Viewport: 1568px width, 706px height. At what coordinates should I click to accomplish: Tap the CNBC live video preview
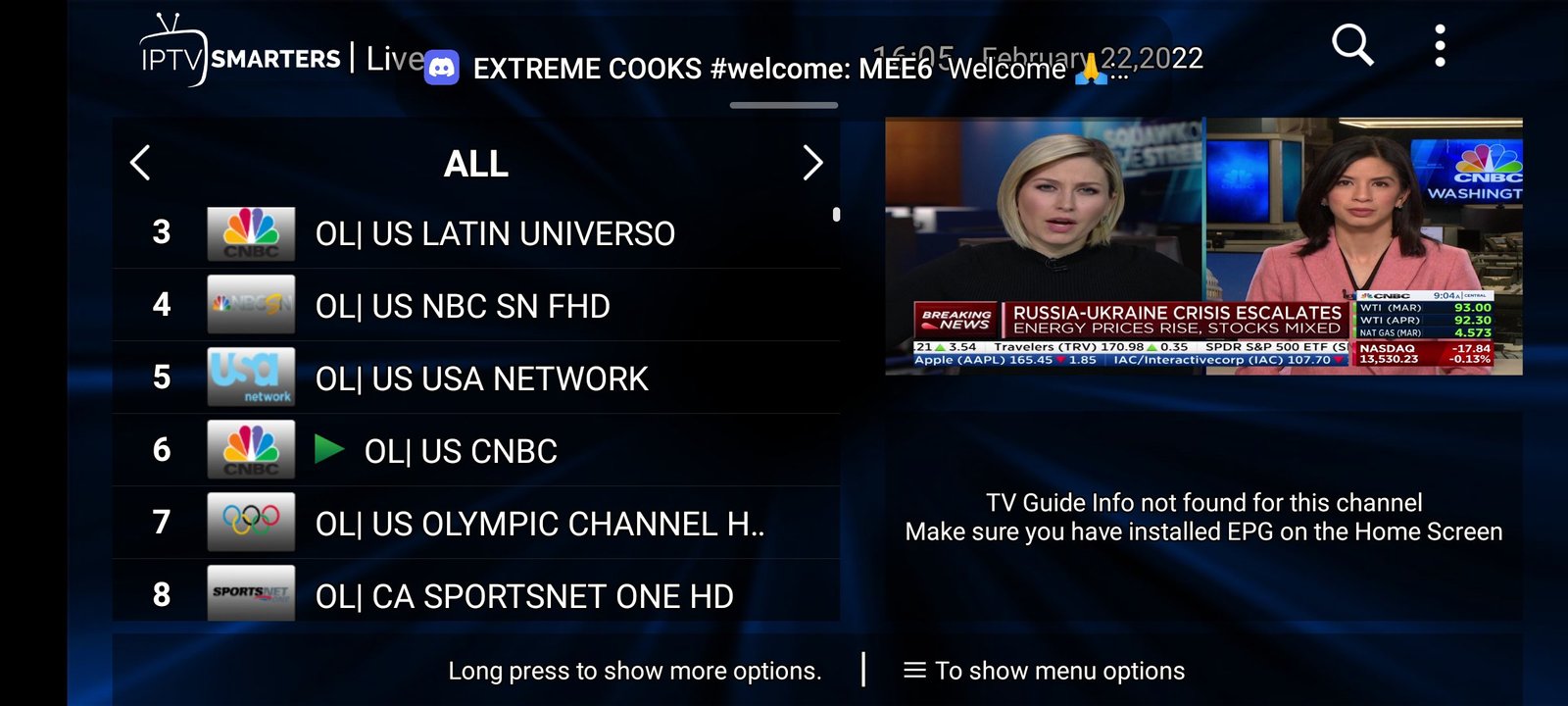1203,246
